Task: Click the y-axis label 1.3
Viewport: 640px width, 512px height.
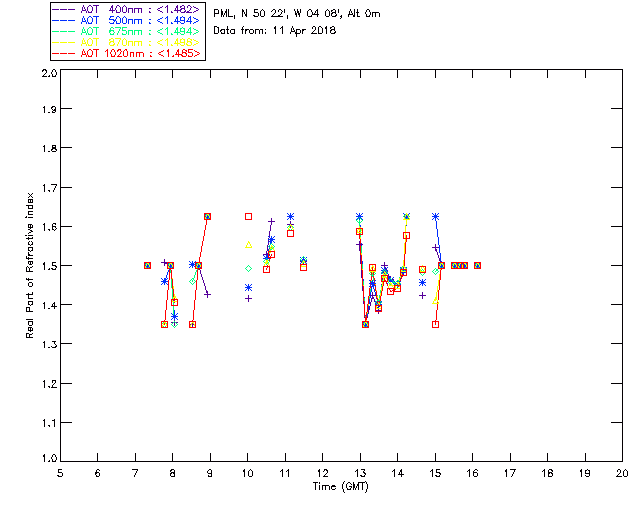Action: (x=49, y=344)
